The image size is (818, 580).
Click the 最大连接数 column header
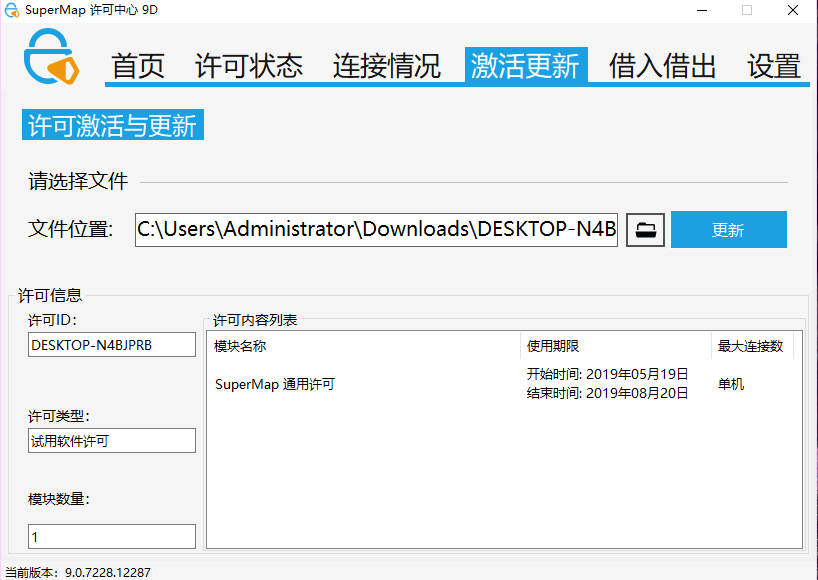click(752, 346)
